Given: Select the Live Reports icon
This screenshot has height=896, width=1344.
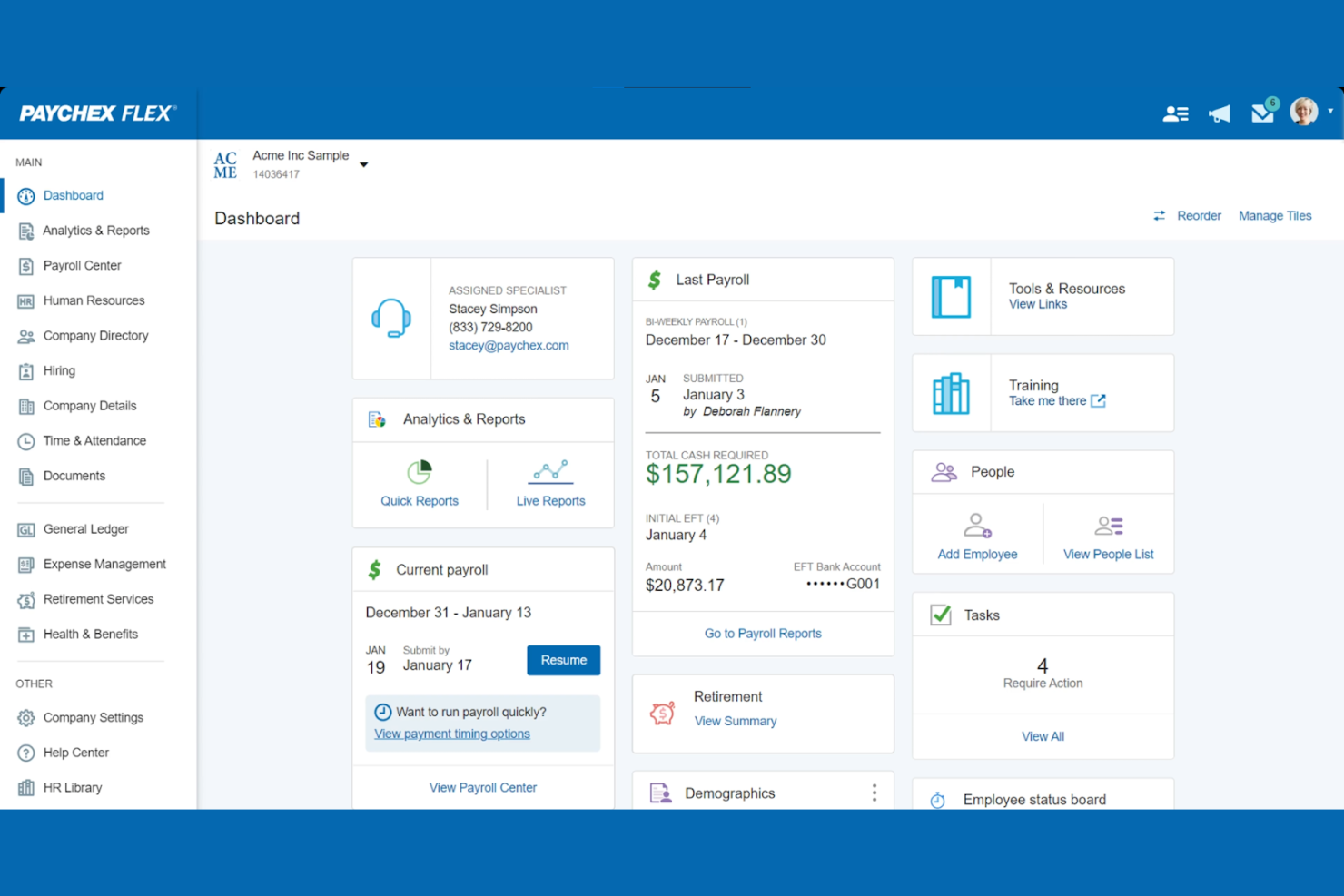Looking at the screenshot, I should click(550, 471).
